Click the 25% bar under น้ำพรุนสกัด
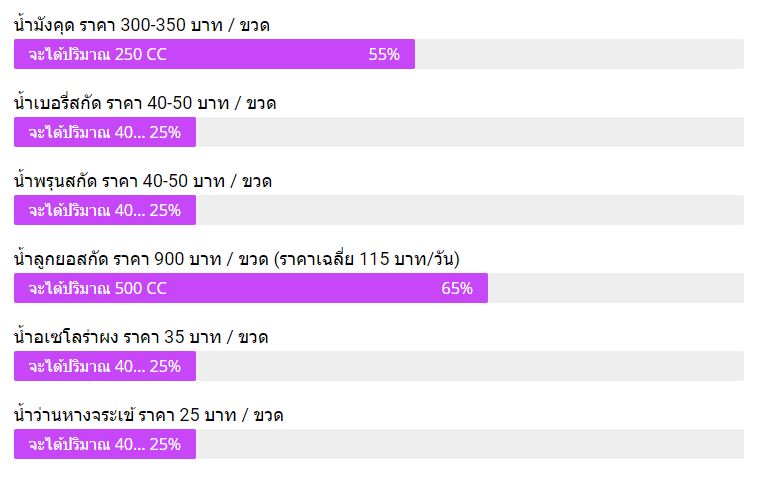Image resolution: width=758 pixels, height=502 pixels. 105,210
